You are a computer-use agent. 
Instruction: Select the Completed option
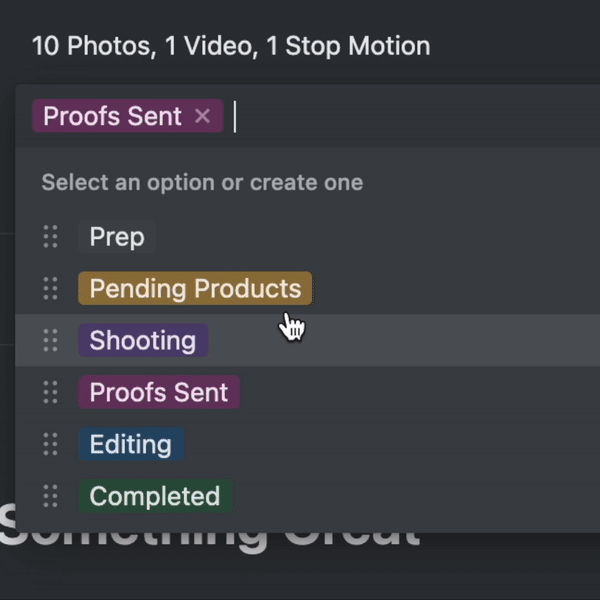(x=155, y=497)
